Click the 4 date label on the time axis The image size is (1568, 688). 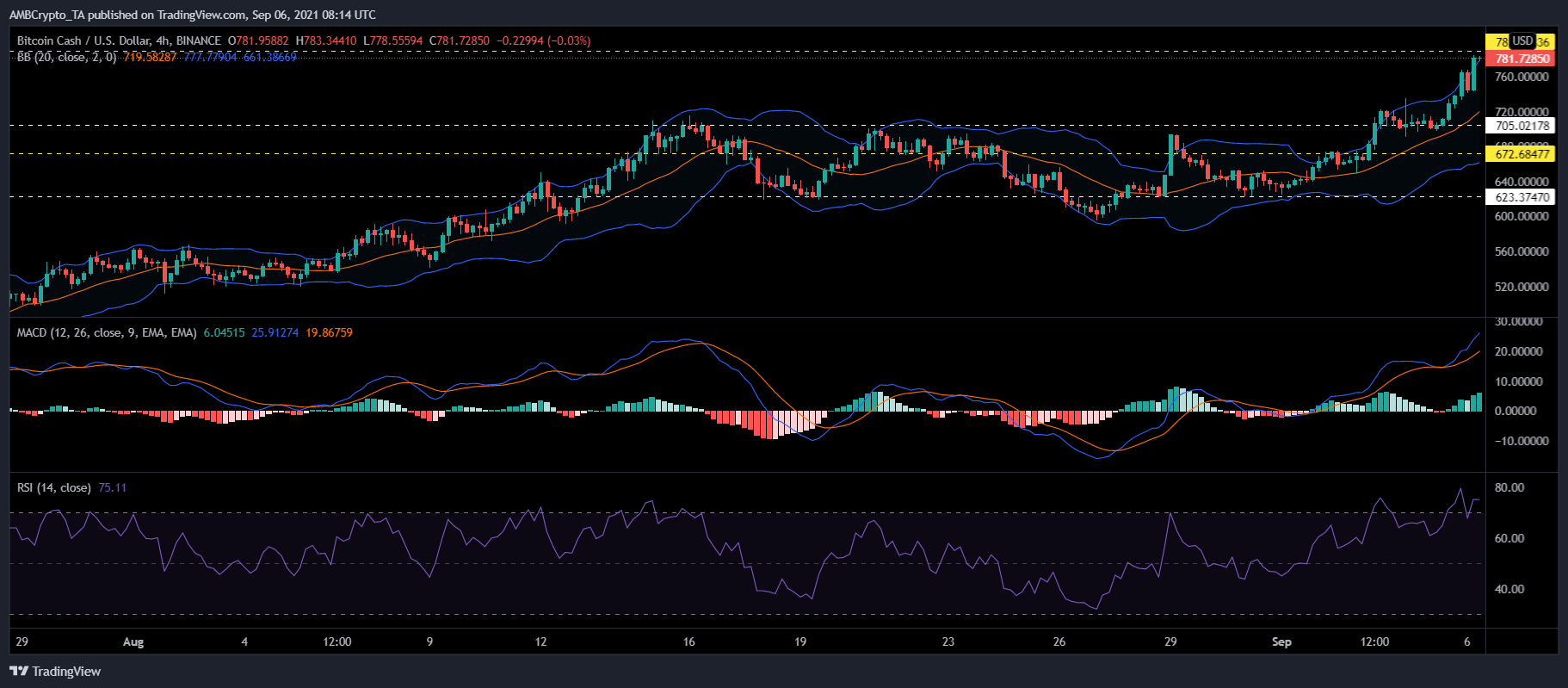[x=244, y=642]
